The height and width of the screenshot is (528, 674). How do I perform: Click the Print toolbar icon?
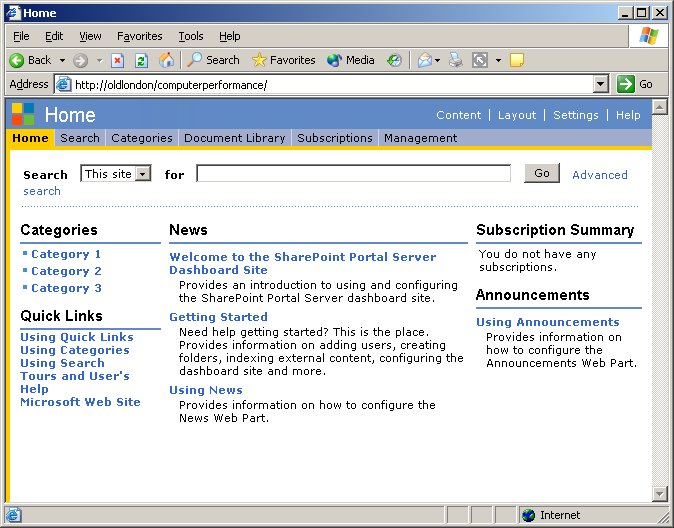(x=456, y=60)
